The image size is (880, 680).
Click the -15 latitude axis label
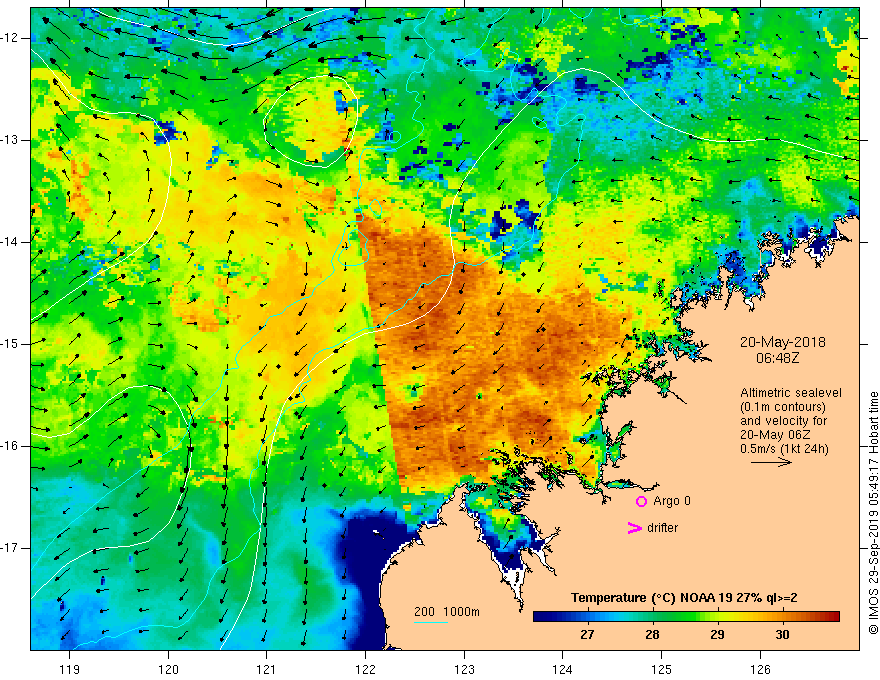point(10,344)
